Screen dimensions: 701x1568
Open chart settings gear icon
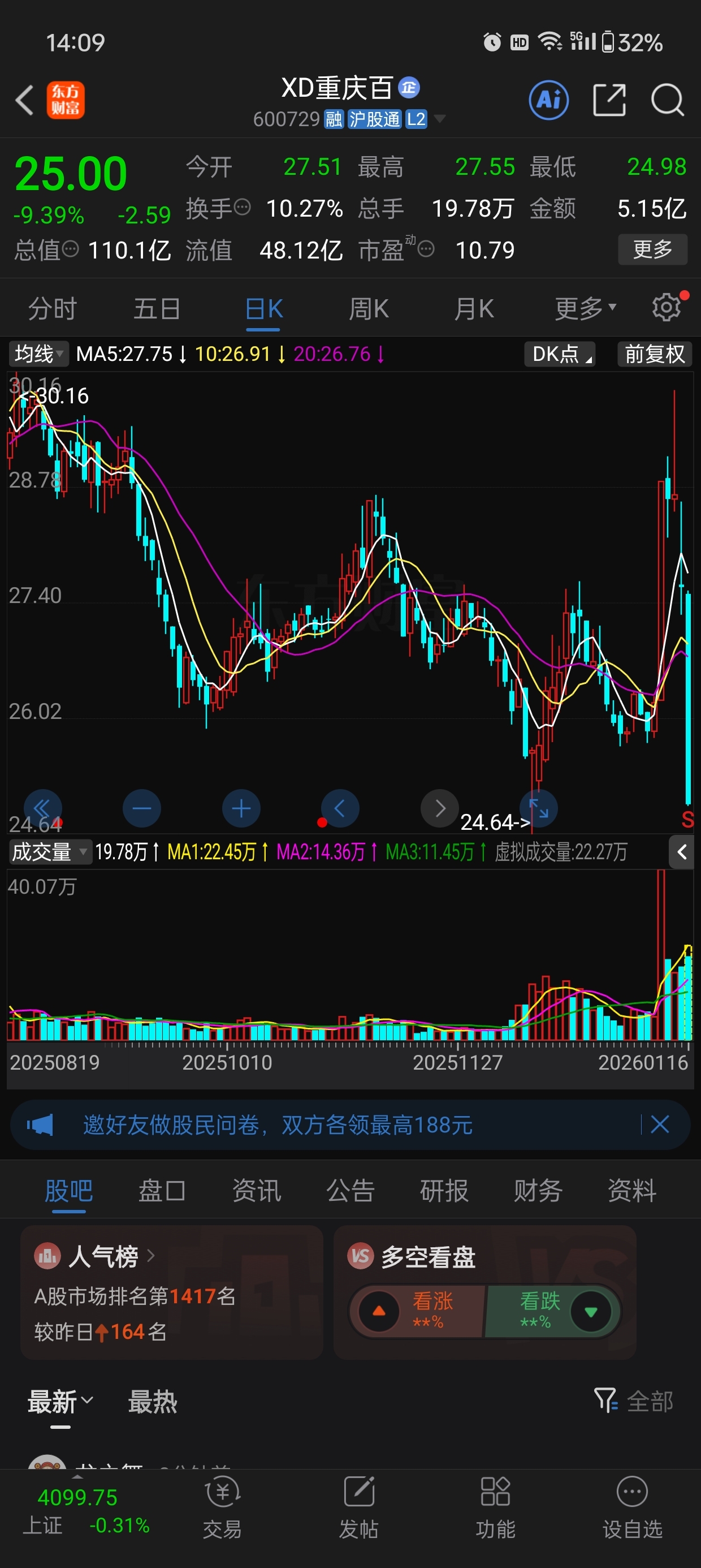pos(667,307)
